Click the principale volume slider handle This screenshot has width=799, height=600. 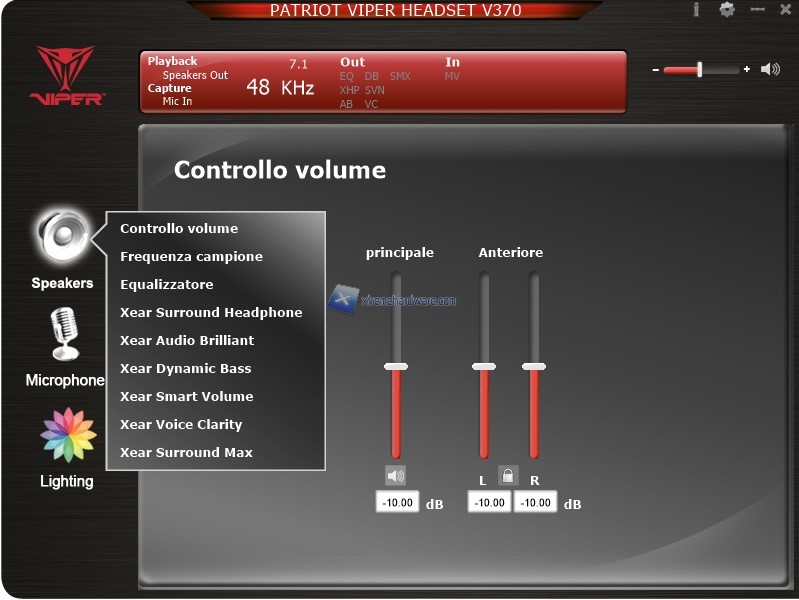(396, 367)
